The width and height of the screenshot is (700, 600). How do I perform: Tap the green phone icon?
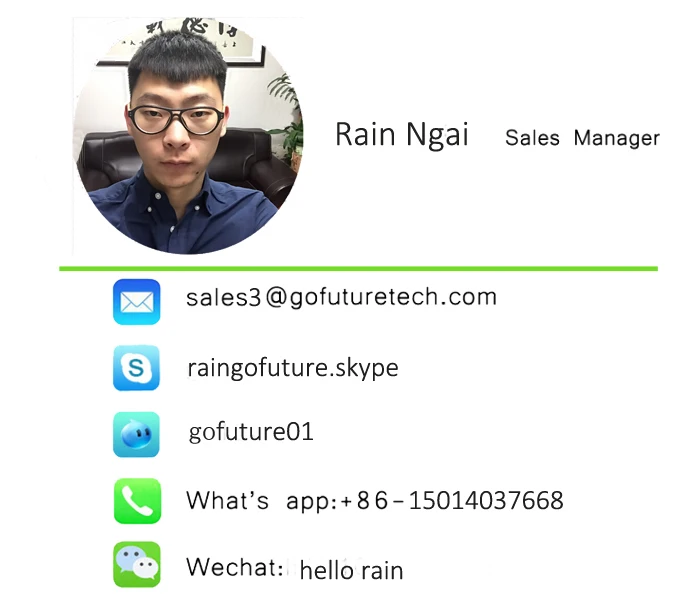pos(137,501)
